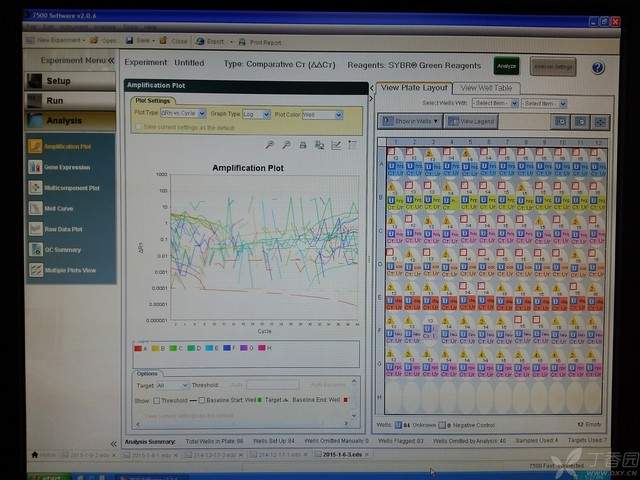Click the show legend list icon above the plot

(x=353, y=144)
